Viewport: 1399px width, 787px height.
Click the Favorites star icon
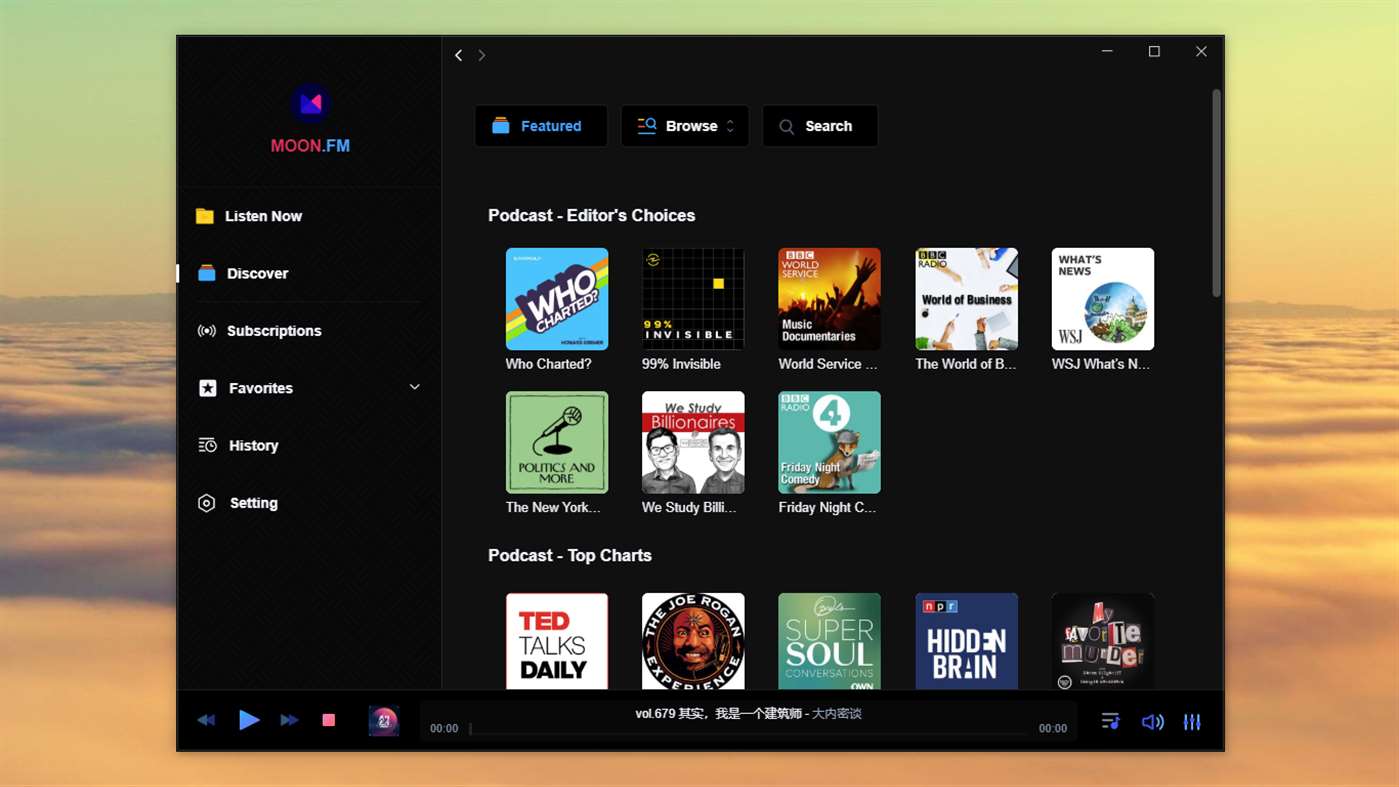coord(207,388)
